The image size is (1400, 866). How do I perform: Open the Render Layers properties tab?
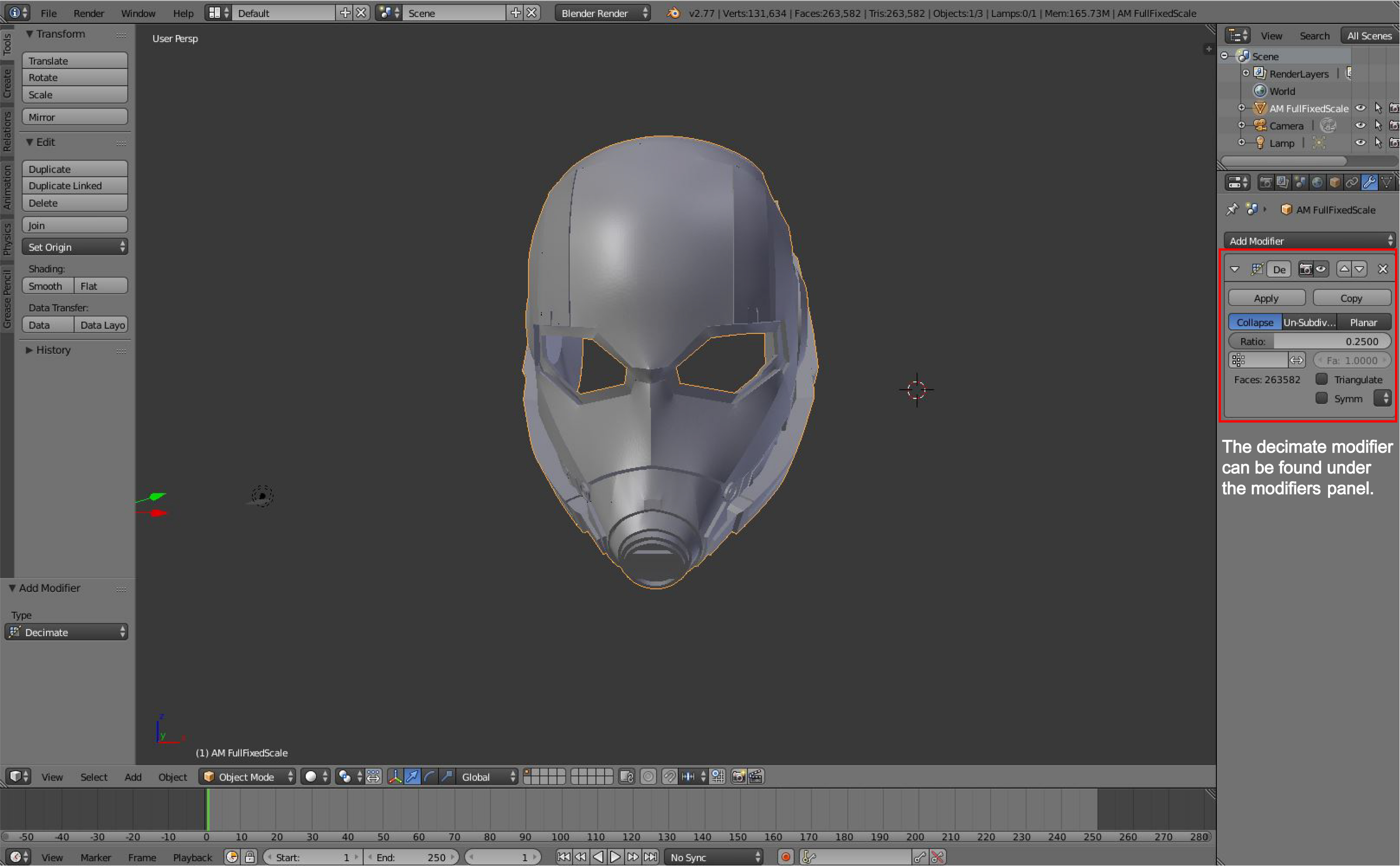pos(1283,183)
